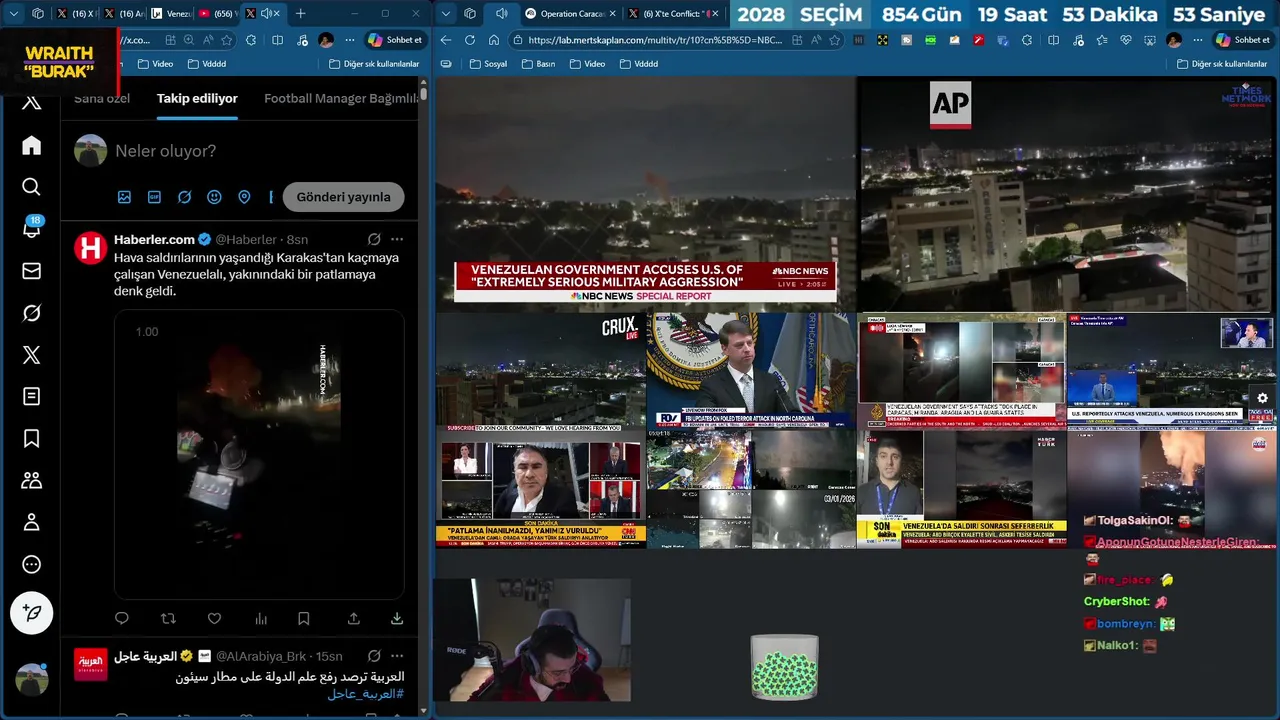Favorite the lab.mertskaplan.com page
The image size is (1280, 720).
pyautogui.click(x=835, y=40)
